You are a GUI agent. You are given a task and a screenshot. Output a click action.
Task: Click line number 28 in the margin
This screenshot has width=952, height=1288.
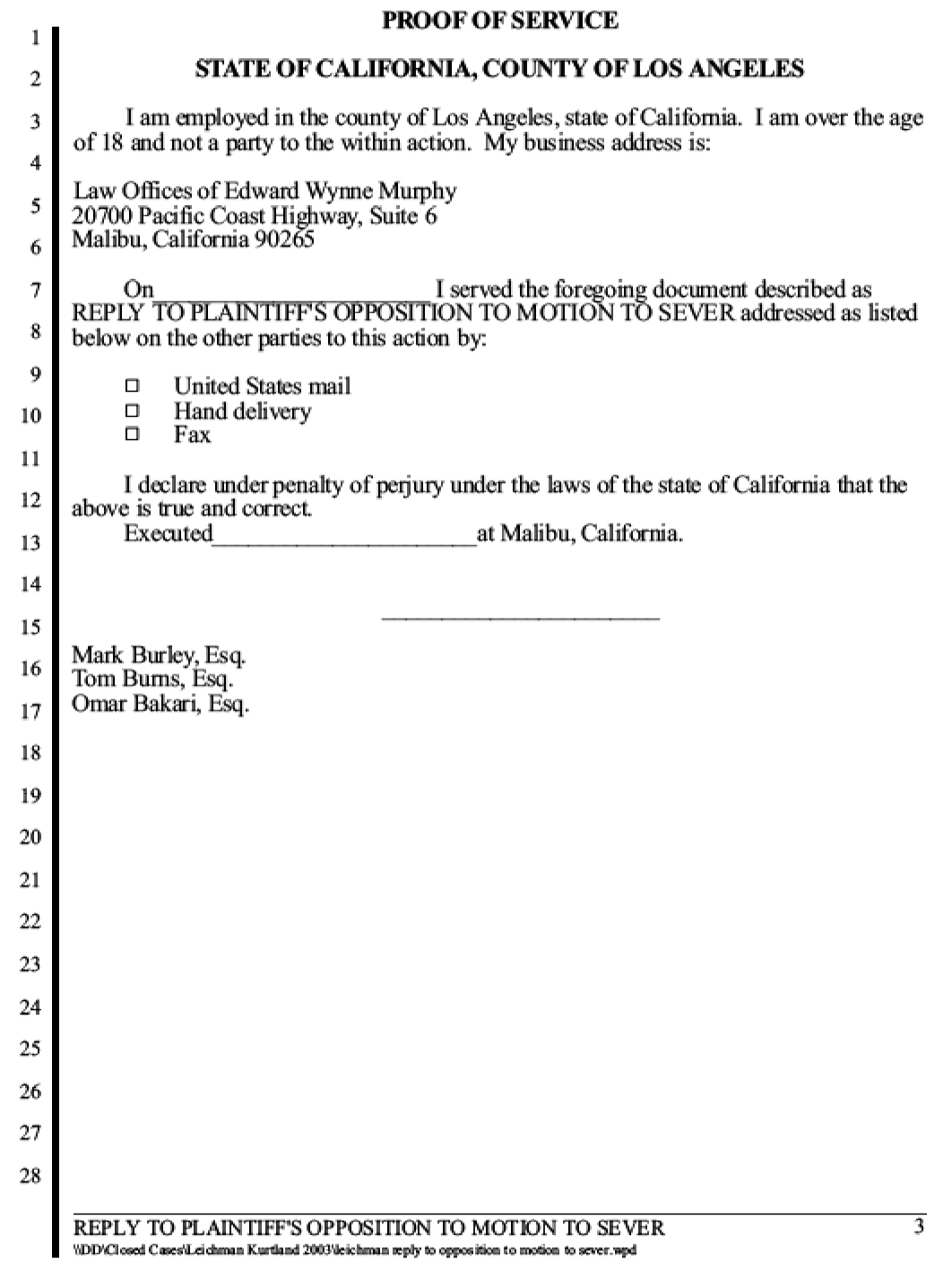coord(30,1176)
